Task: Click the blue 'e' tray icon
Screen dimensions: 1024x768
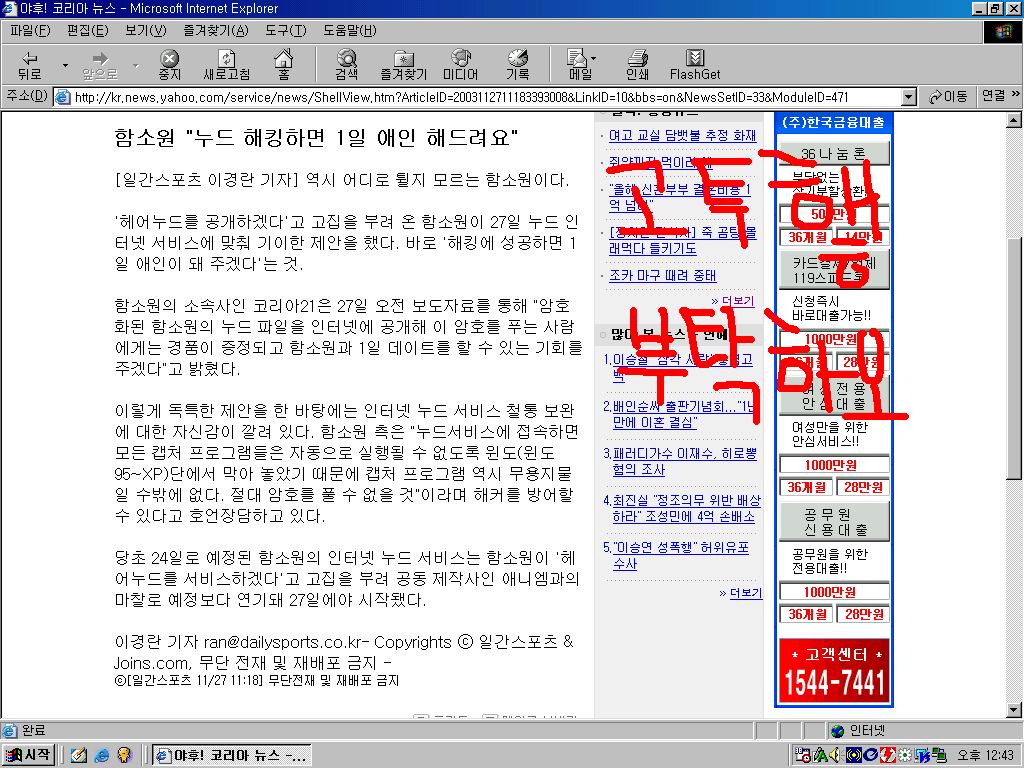Action: 871,756
